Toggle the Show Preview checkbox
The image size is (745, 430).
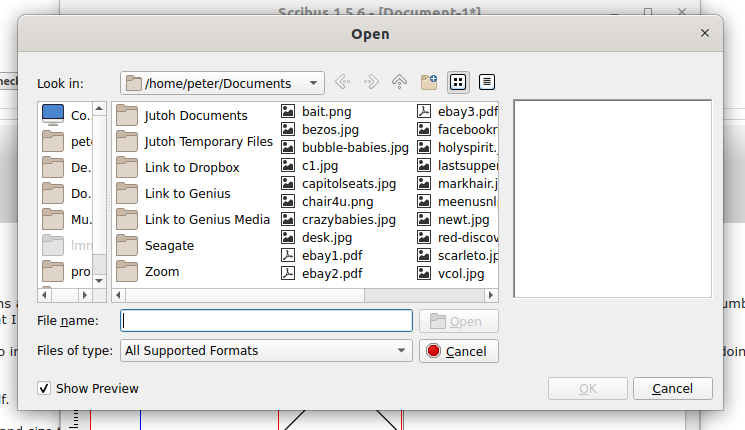[x=44, y=388]
